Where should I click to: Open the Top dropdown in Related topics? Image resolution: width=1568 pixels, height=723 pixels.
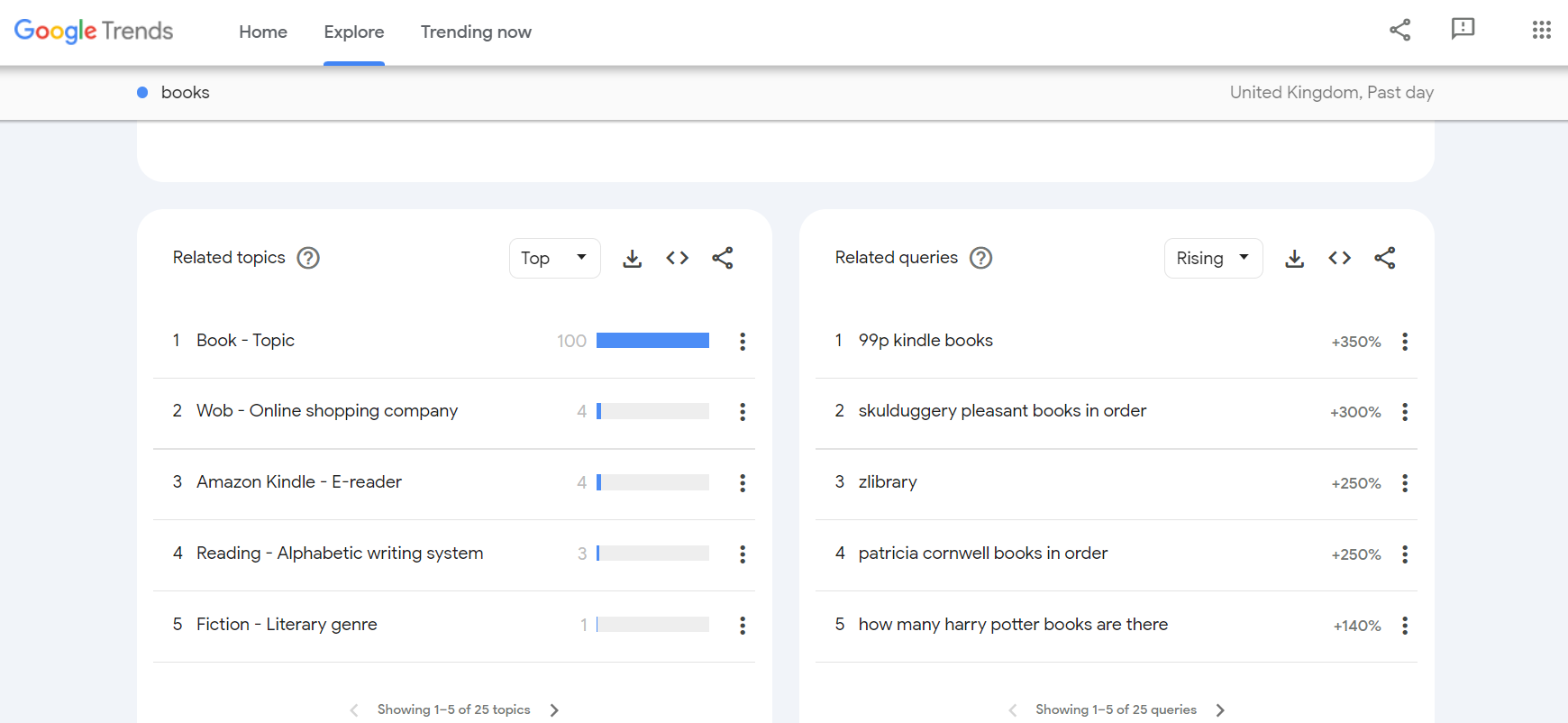click(x=554, y=259)
